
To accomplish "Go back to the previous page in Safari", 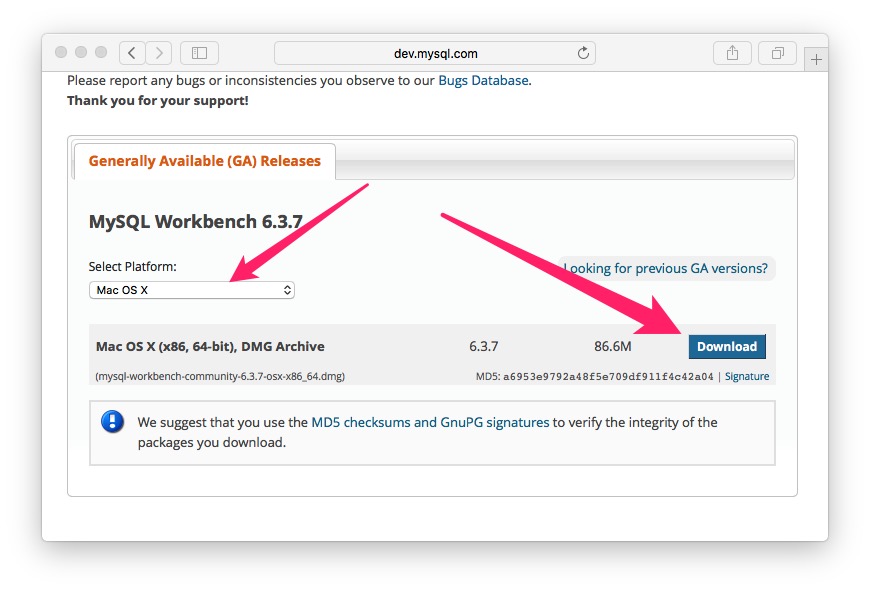I will pyautogui.click(x=133, y=53).
